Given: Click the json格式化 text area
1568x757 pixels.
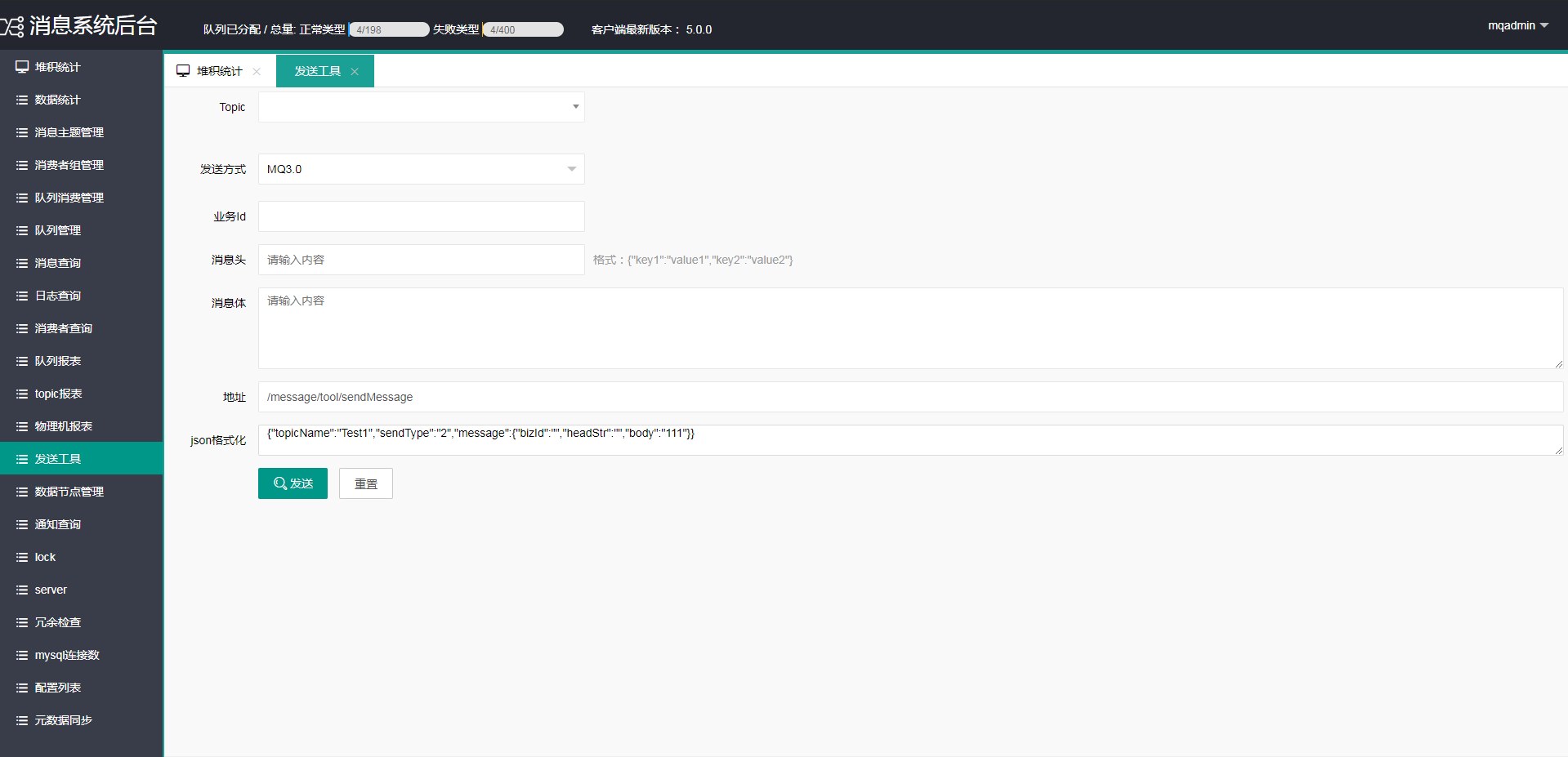Looking at the screenshot, I should (x=911, y=440).
